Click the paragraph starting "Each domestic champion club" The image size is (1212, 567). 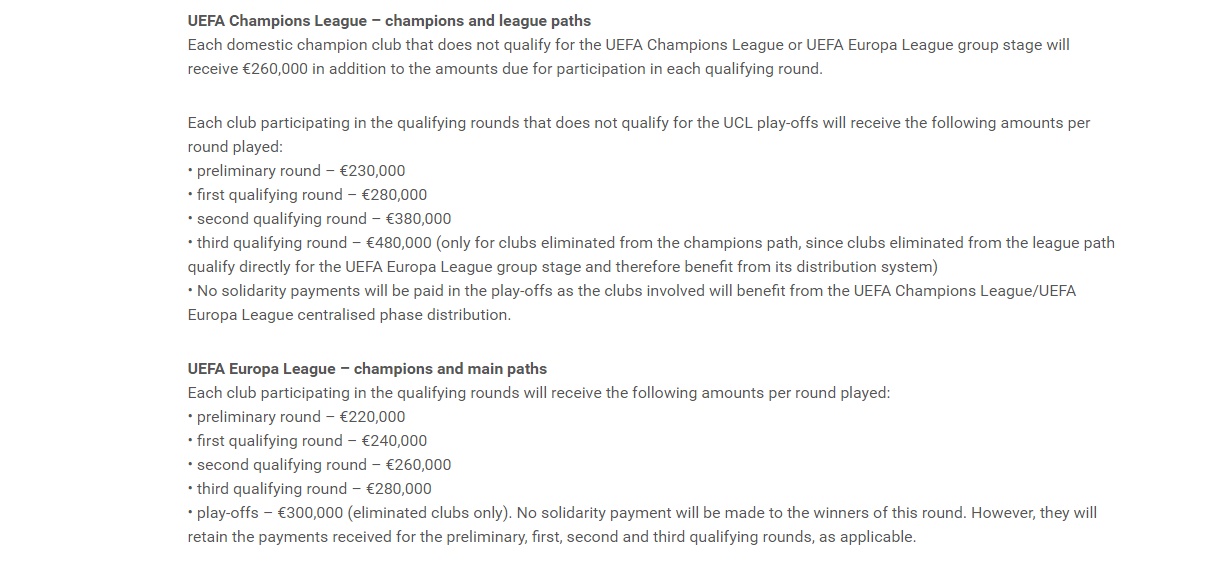(x=628, y=46)
